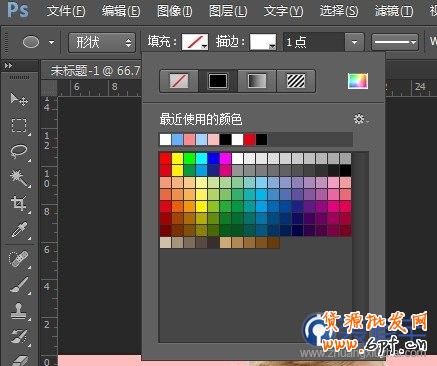Click the ellipse shape tool icon in options bar
The image size is (437, 366).
pyautogui.click(x=31, y=42)
